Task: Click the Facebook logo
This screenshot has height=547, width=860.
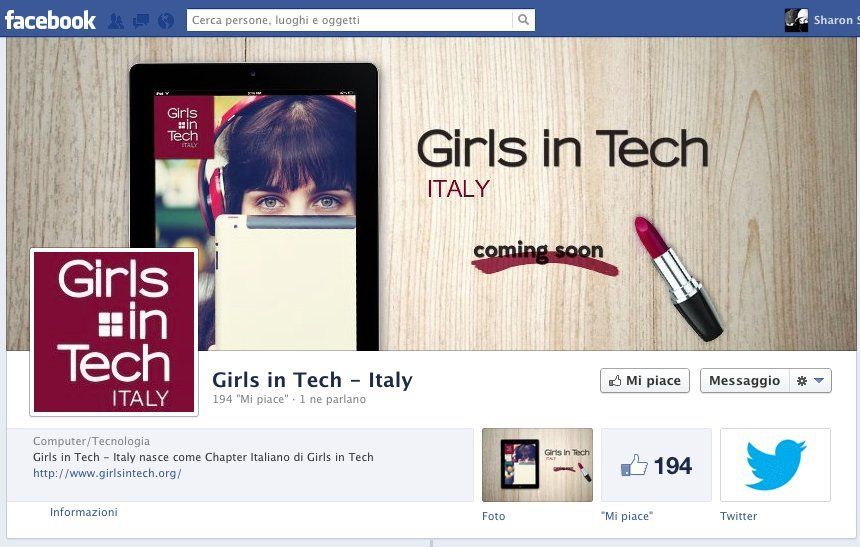Action: coord(50,20)
